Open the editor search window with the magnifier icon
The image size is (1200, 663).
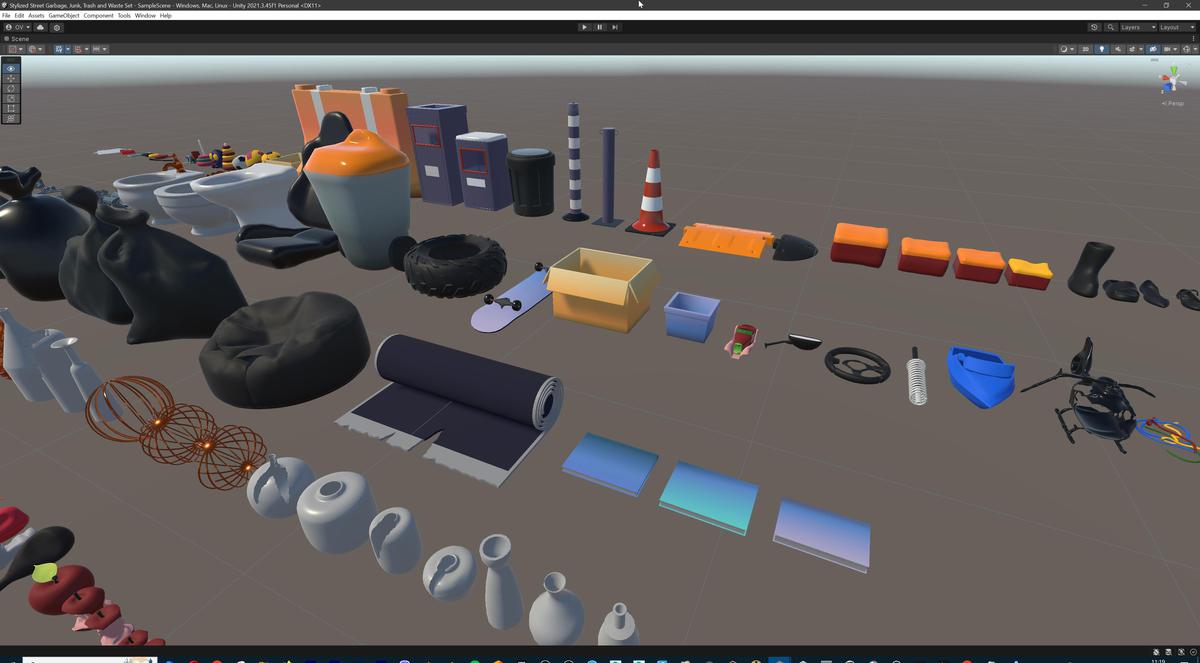pyautogui.click(x=1111, y=27)
